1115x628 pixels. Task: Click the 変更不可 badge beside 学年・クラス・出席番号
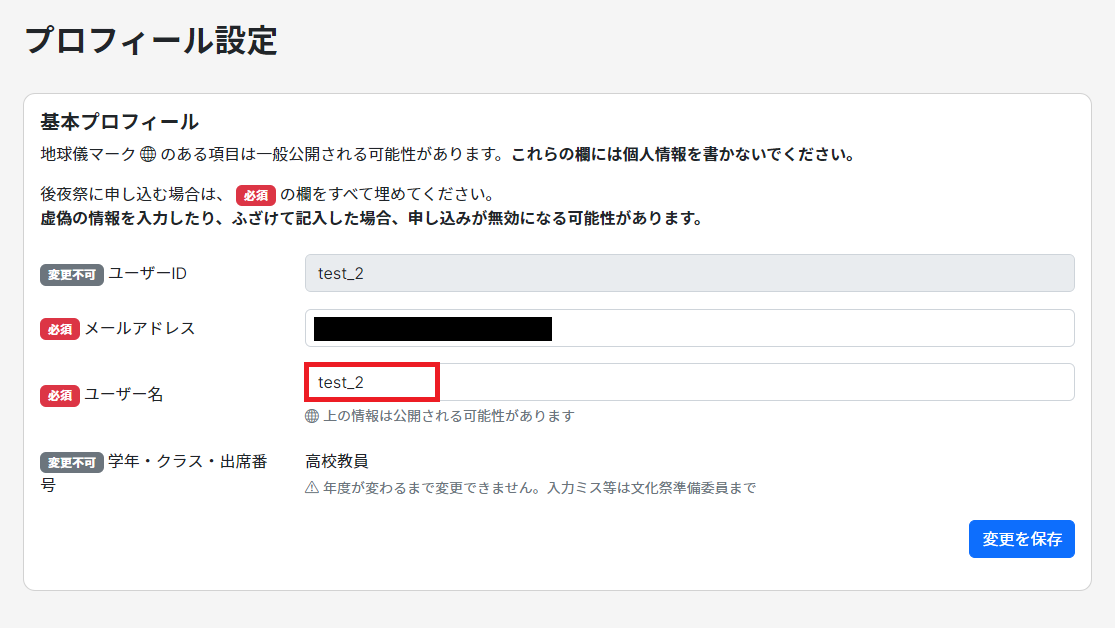pos(72,463)
